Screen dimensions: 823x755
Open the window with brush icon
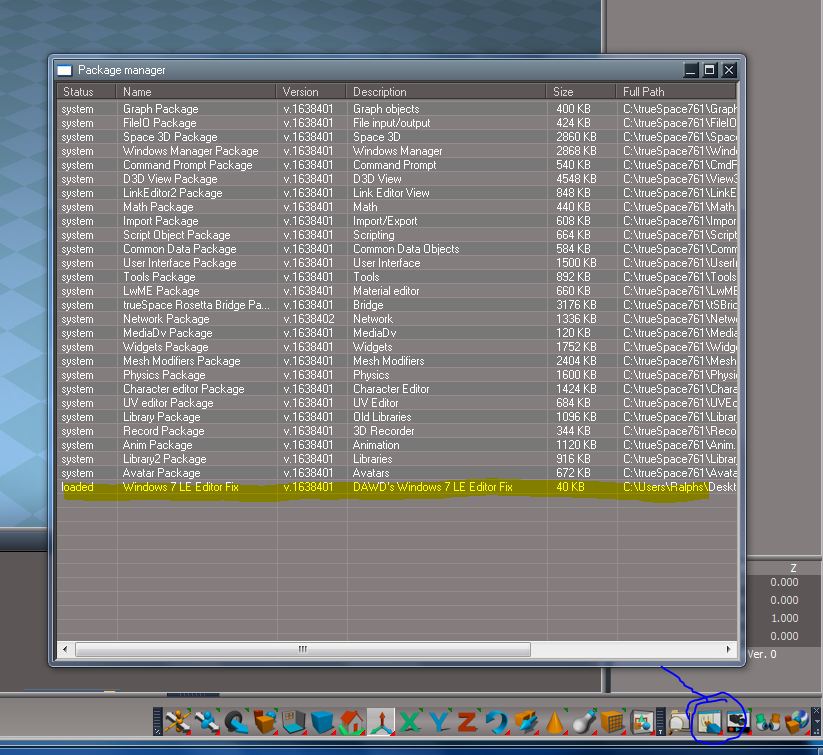[x=709, y=722]
